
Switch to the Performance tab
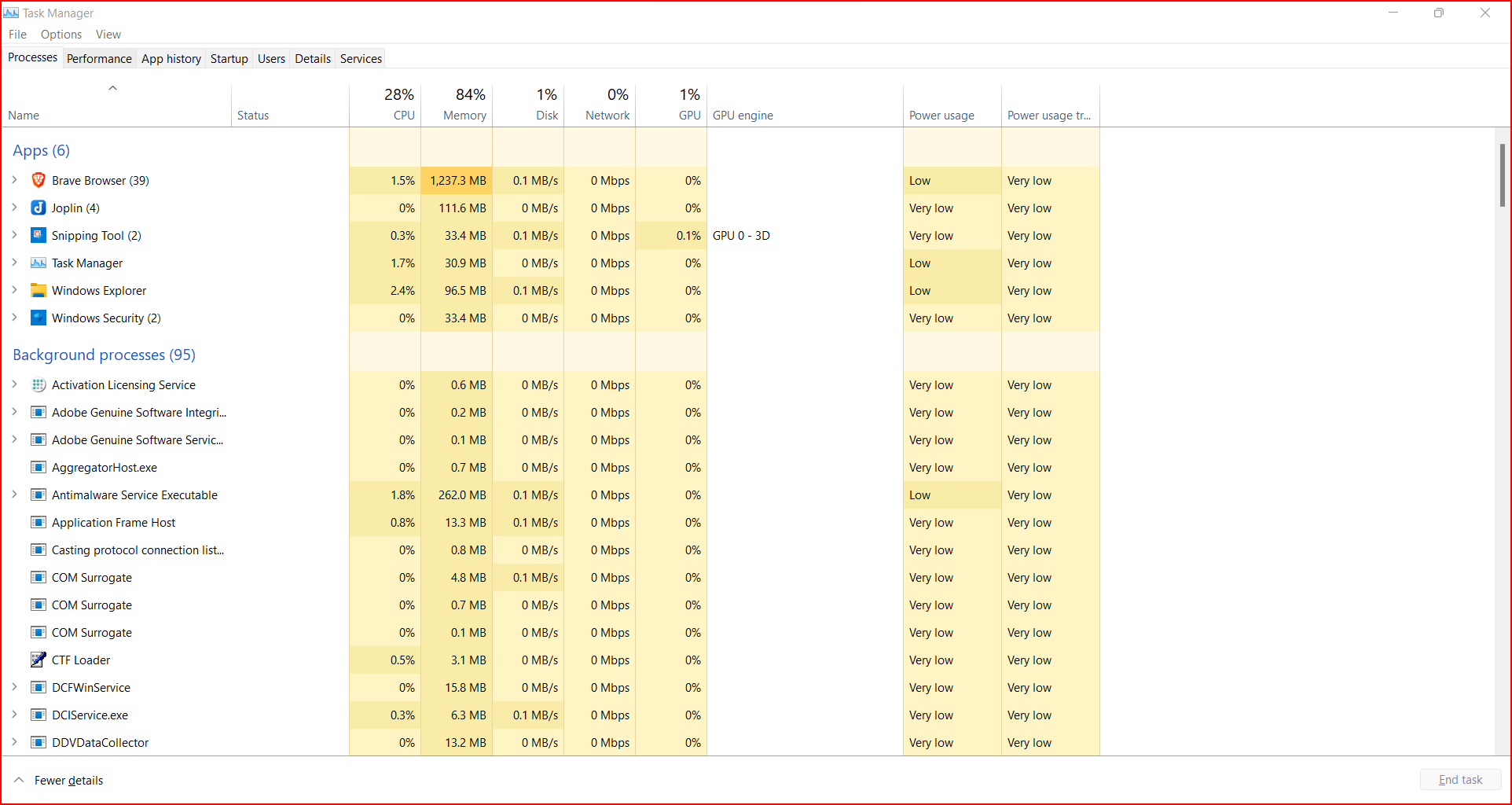99,58
